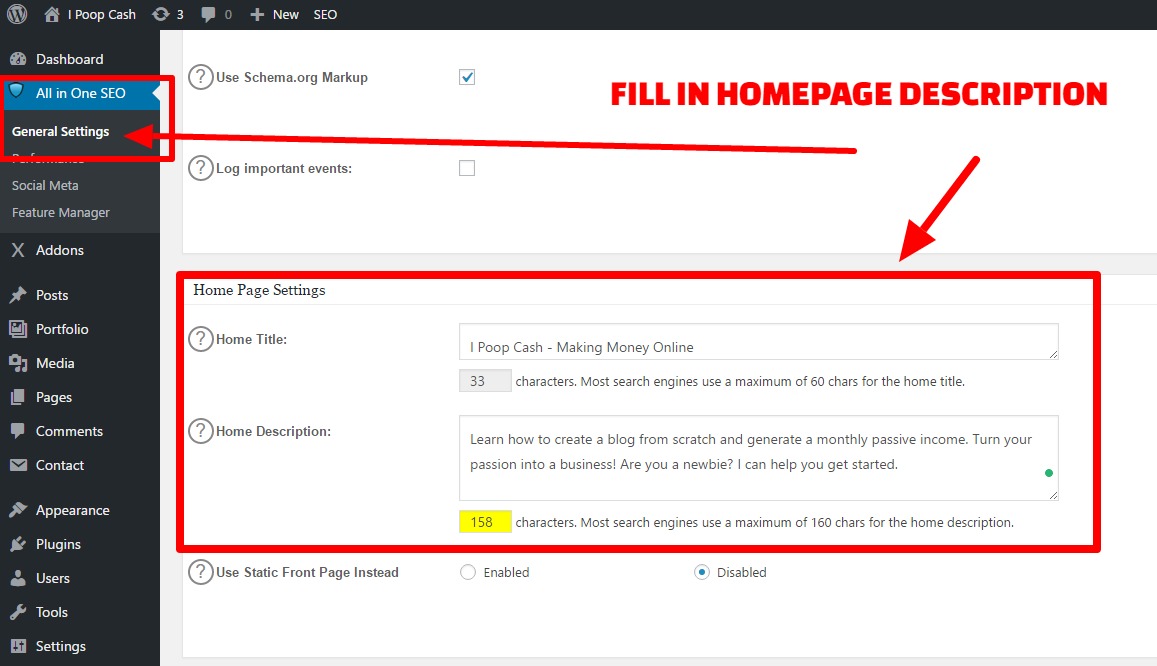Viewport: 1157px width, 666px height.
Task: Open the SEO admin bar menu
Action: [x=325, y=14]
